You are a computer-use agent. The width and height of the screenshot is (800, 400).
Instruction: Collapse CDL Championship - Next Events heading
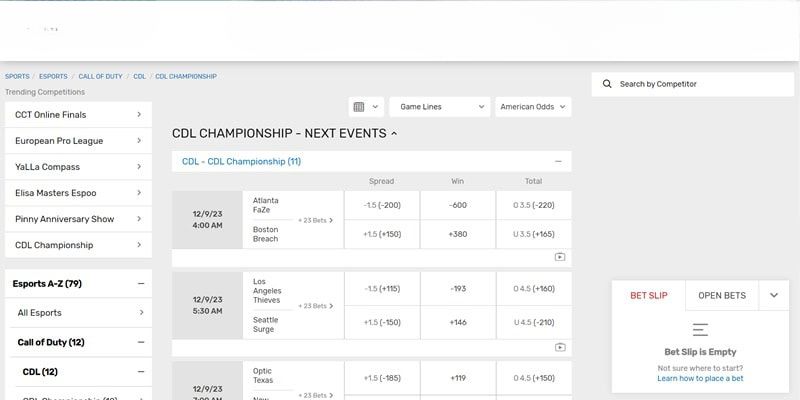coord(394,133)
